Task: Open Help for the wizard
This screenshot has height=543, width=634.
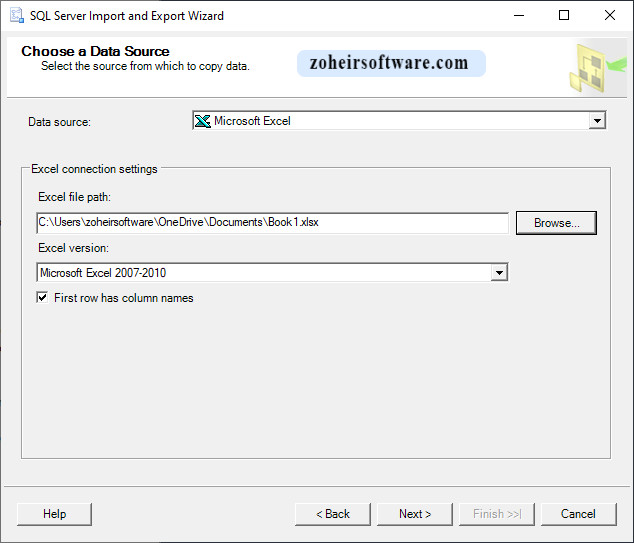Action: (54, 514)
